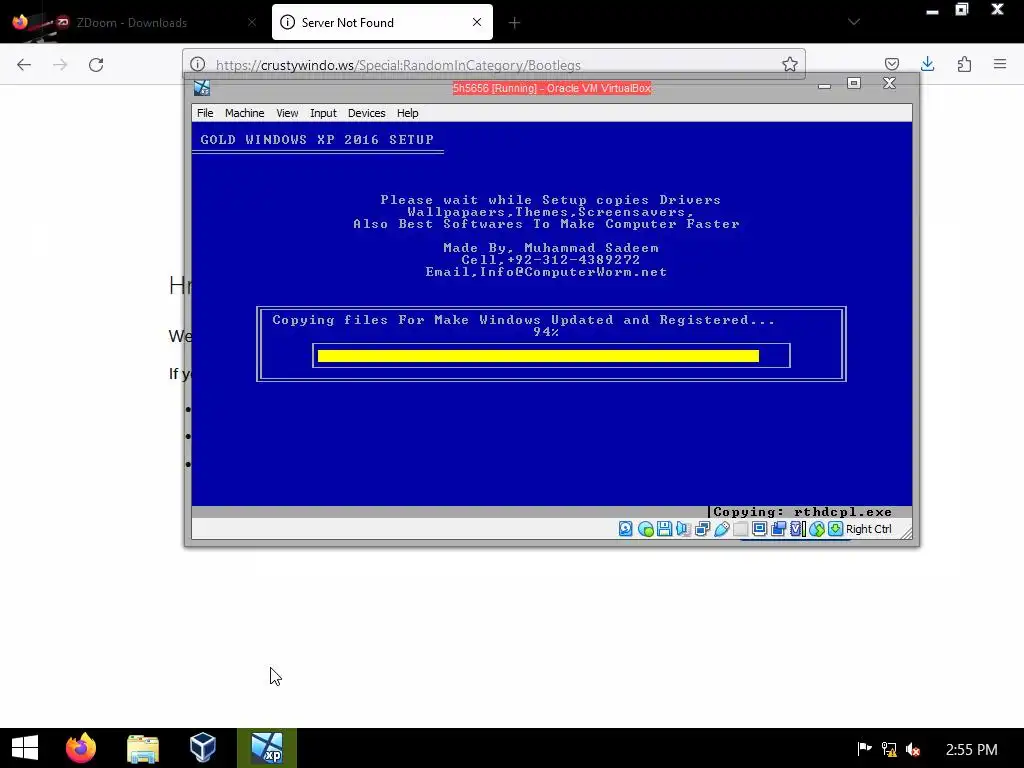Go back in Firefox
Screen dimensions: 1024x768
[24, 65]
